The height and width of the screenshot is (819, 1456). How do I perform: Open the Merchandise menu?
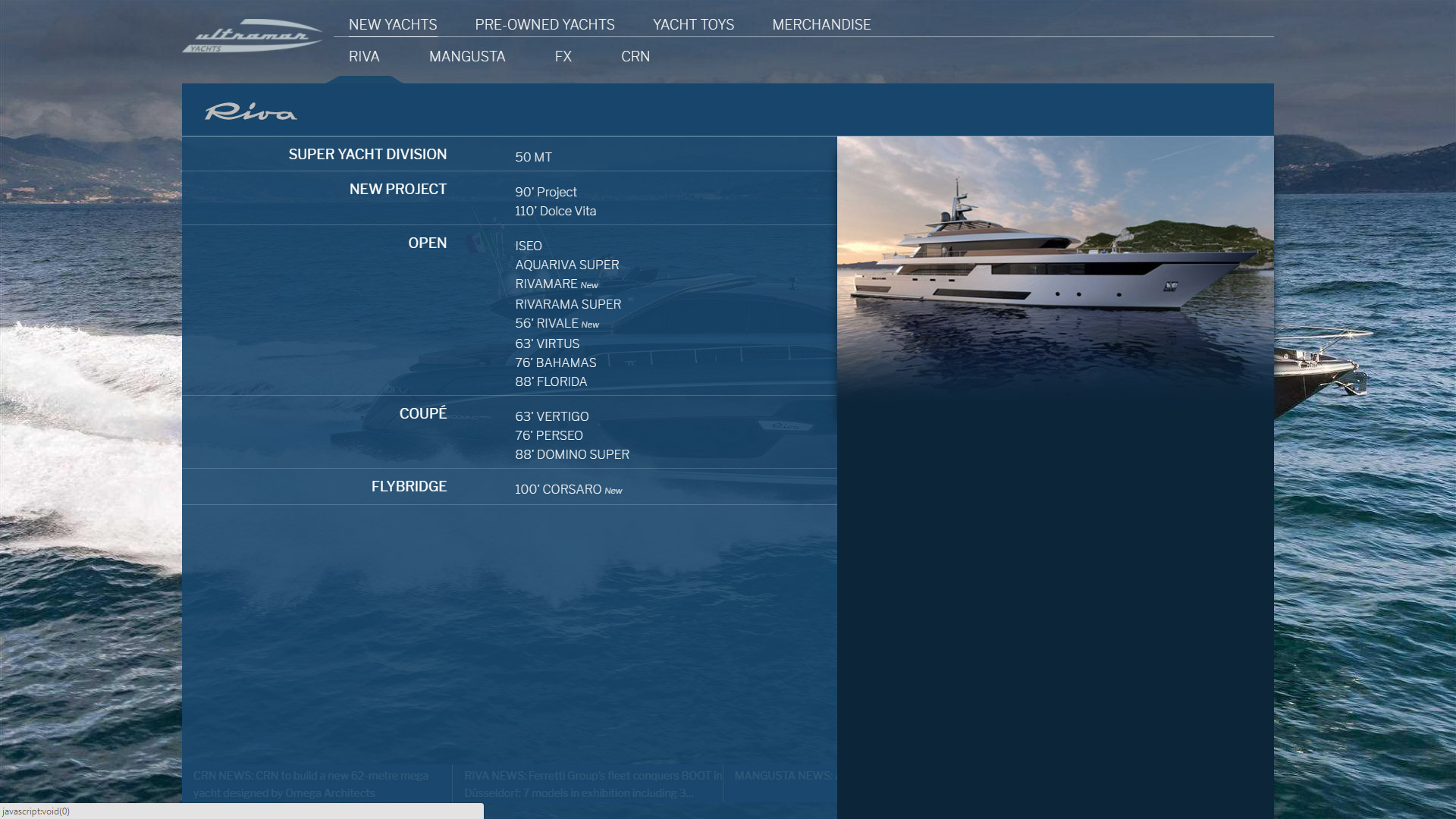coord(821,24)
